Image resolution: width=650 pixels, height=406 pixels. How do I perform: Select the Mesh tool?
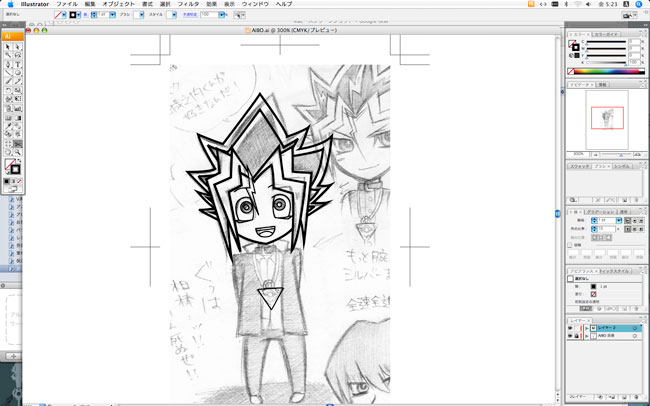point(8,118)
